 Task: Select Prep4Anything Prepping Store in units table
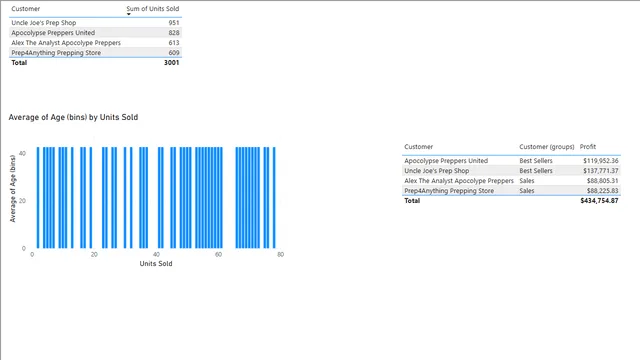pos(56,53)
